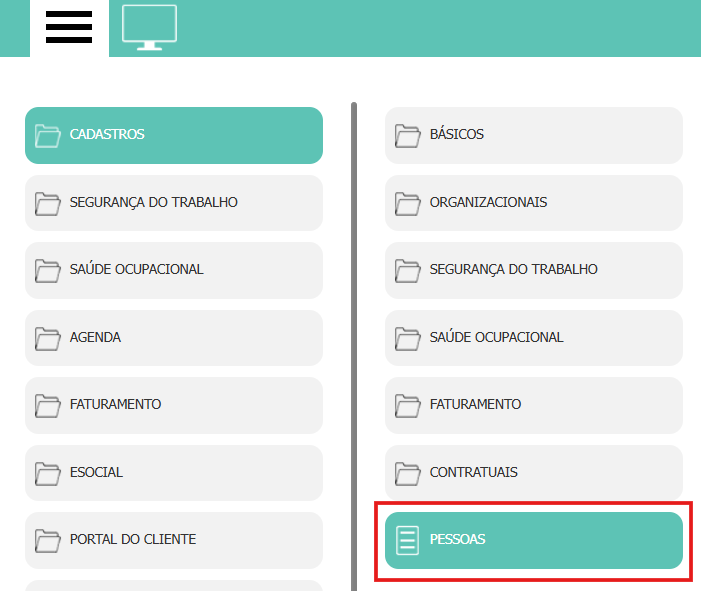This screenshot has height=591, width=701.
Task: Click the ESOCIAL folder icon
Action: coord(47,474)
